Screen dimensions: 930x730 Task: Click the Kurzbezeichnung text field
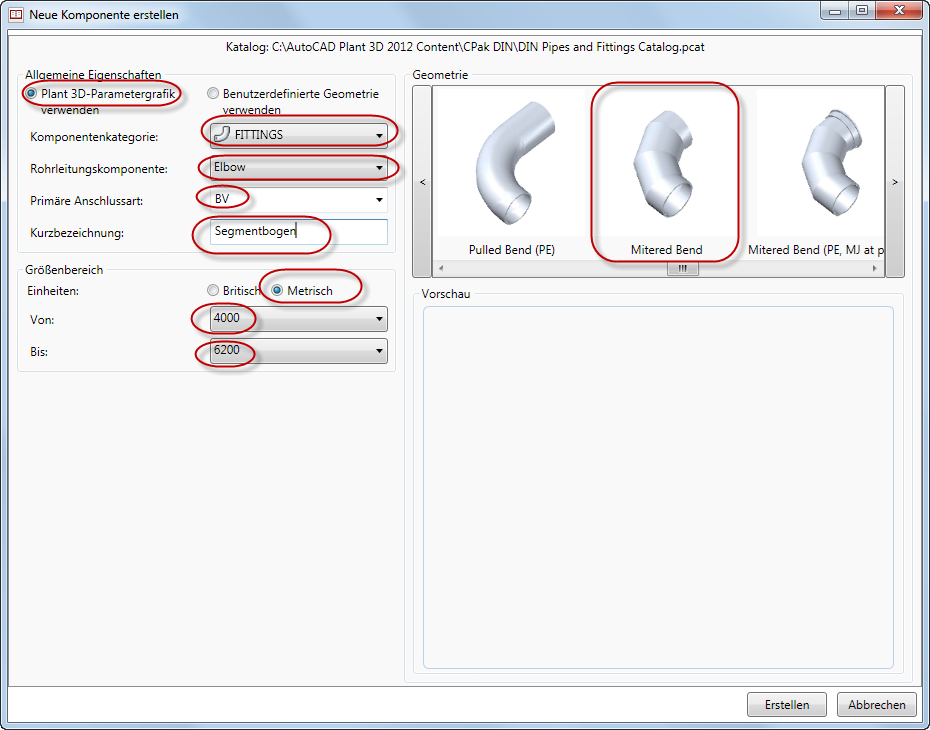299,232
